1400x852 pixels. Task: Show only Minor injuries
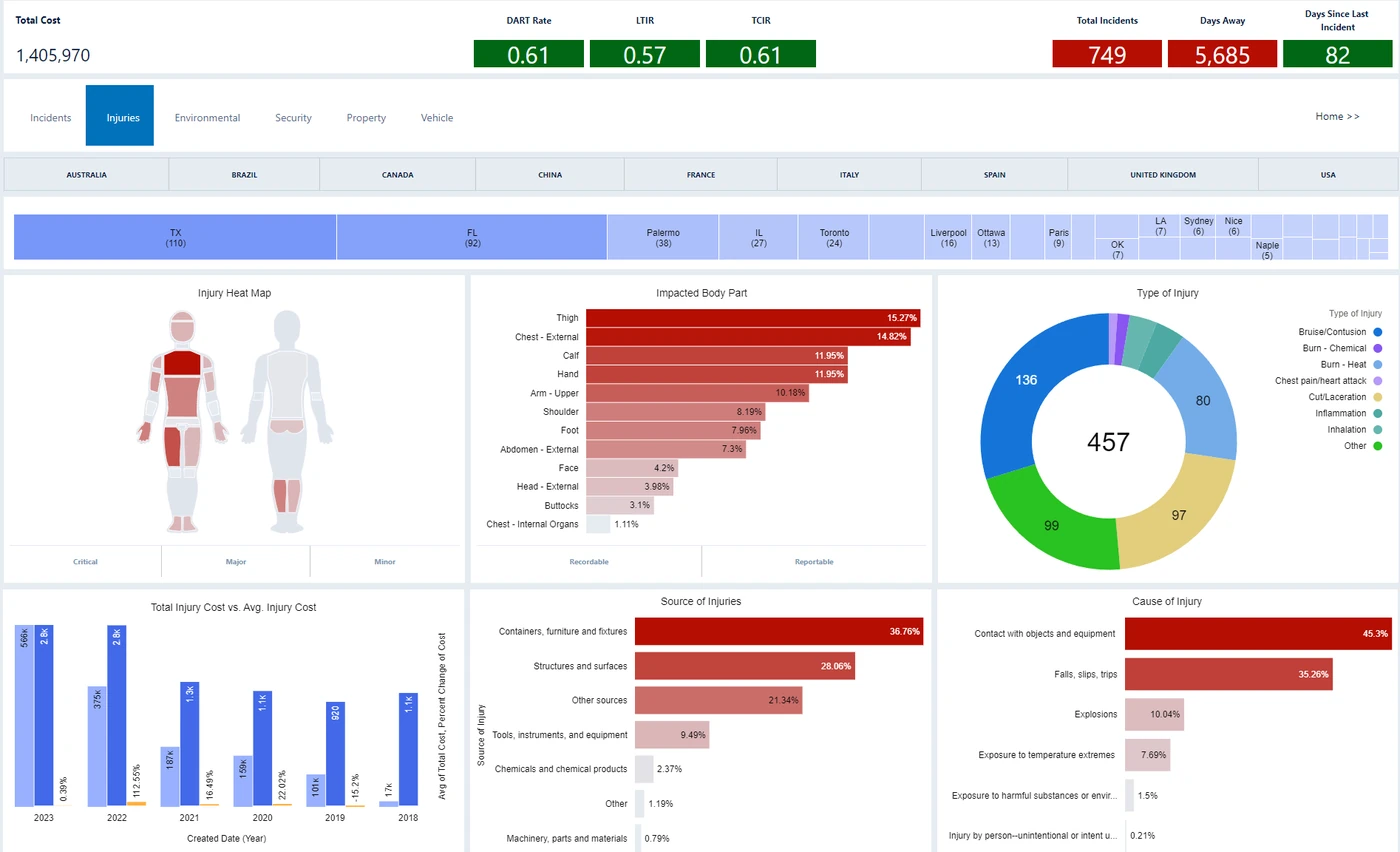click(x=385, y=561)
